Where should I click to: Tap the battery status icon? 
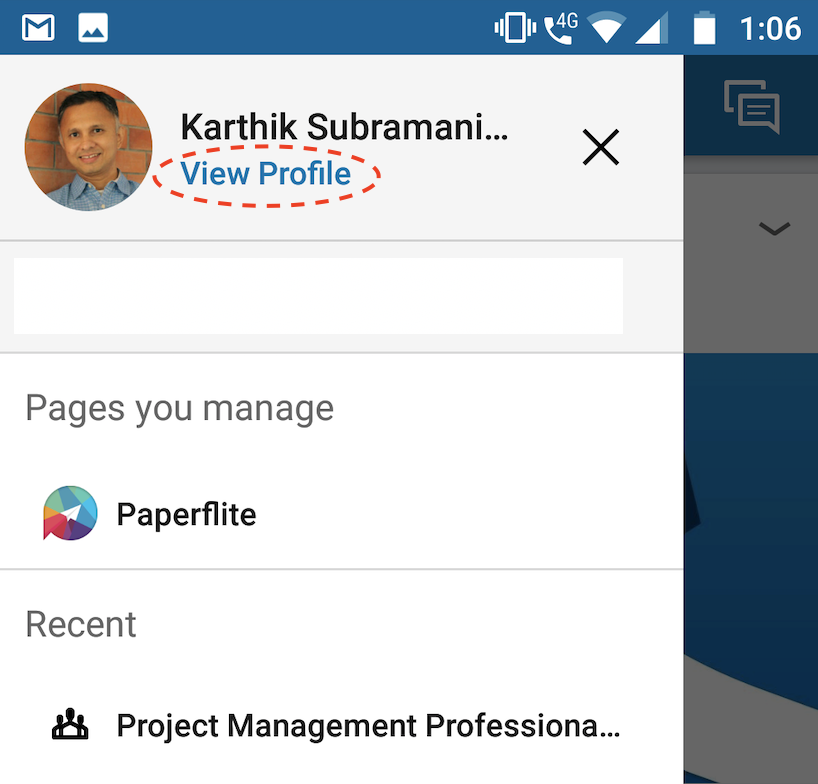[x=705, y=28]
